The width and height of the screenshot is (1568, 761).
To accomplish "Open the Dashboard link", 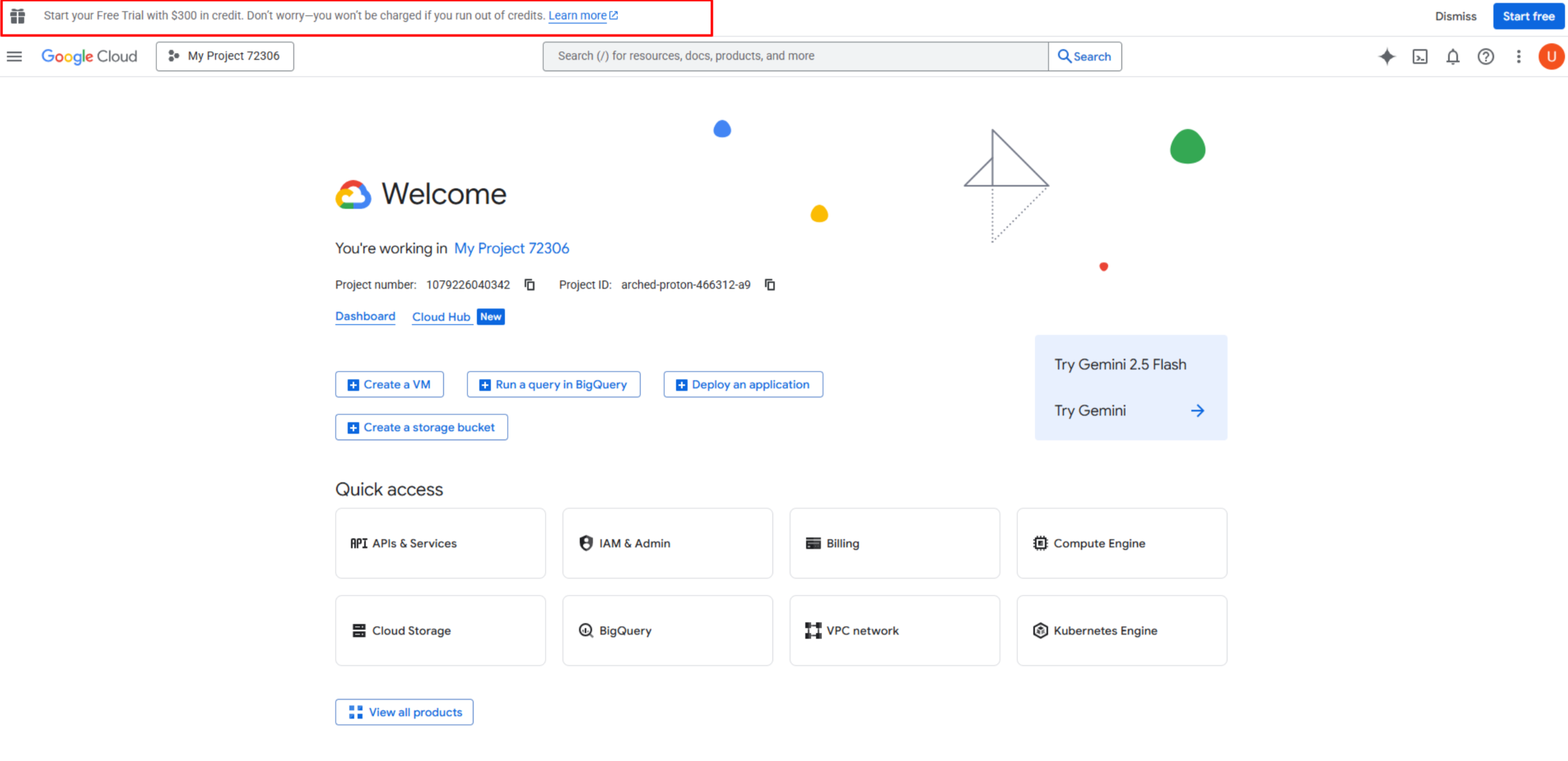I will tap(365, 316).
